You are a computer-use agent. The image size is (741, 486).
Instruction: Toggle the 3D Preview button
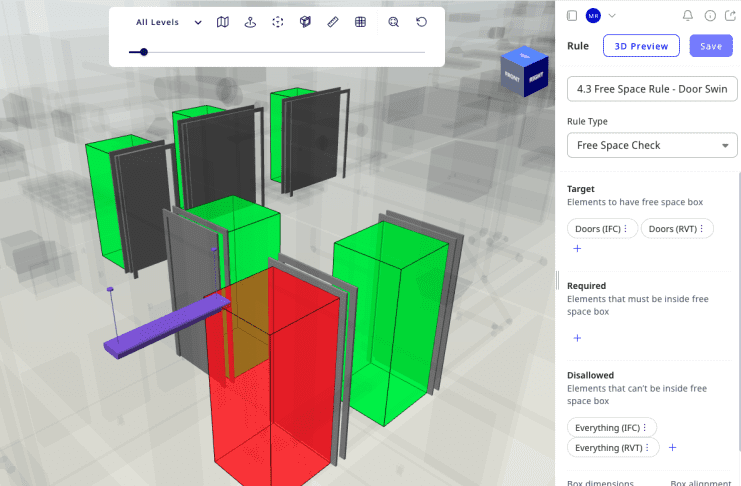coord(641,46)
